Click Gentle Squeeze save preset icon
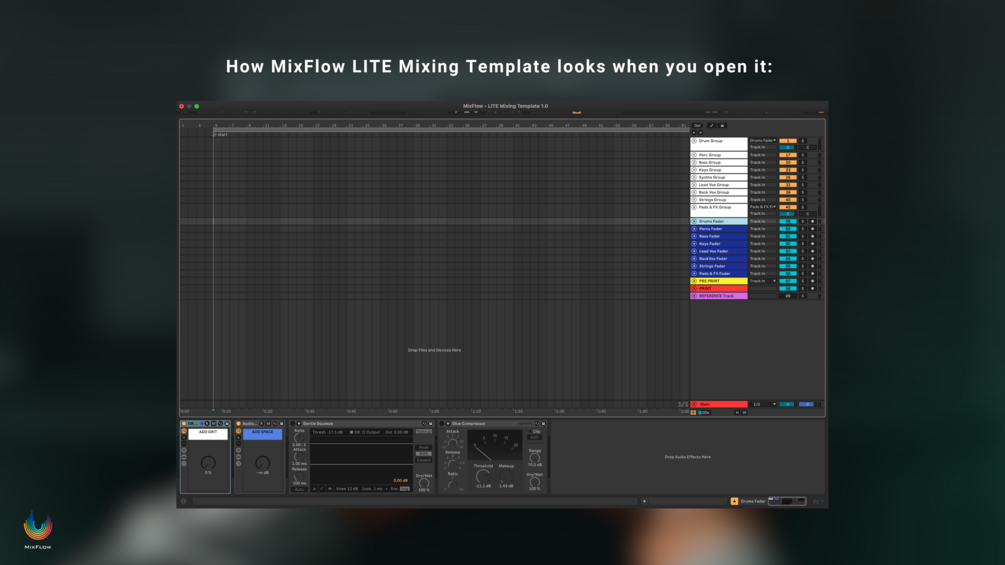 (431, 423)
